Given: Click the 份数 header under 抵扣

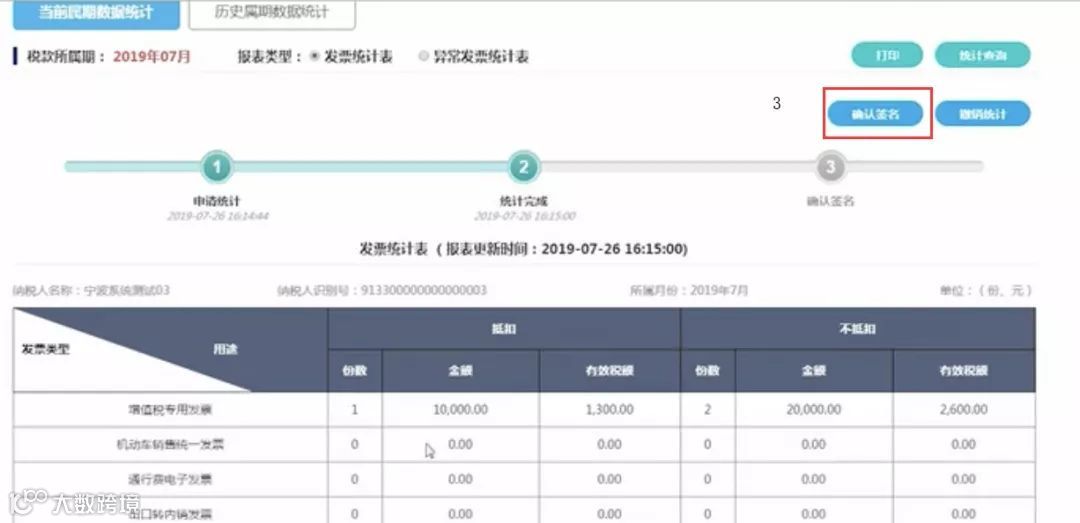Looking at the screenshot, I should 355,371.
